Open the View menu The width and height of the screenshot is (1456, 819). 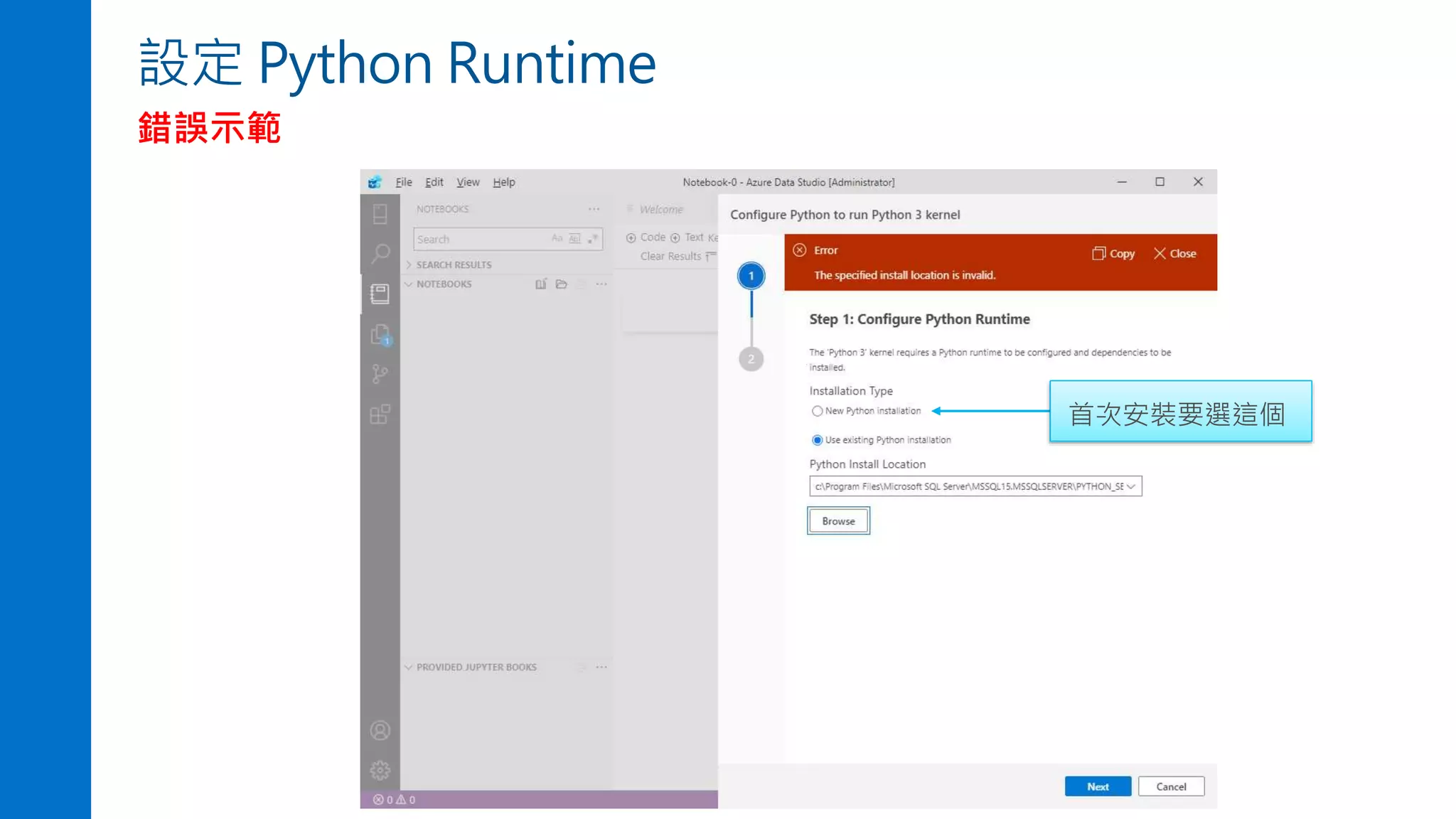(x=468, y=182)
